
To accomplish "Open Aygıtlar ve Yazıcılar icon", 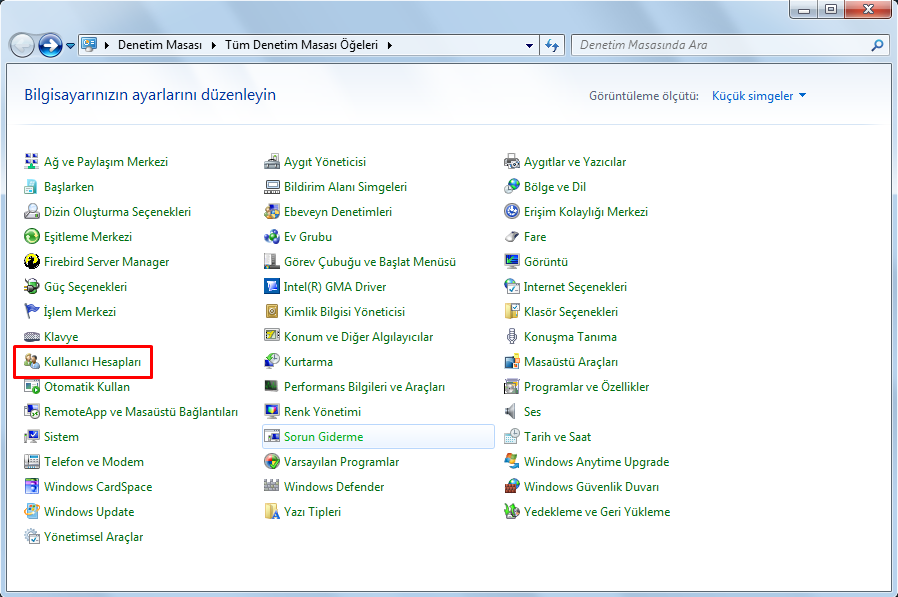I will 511,162.
